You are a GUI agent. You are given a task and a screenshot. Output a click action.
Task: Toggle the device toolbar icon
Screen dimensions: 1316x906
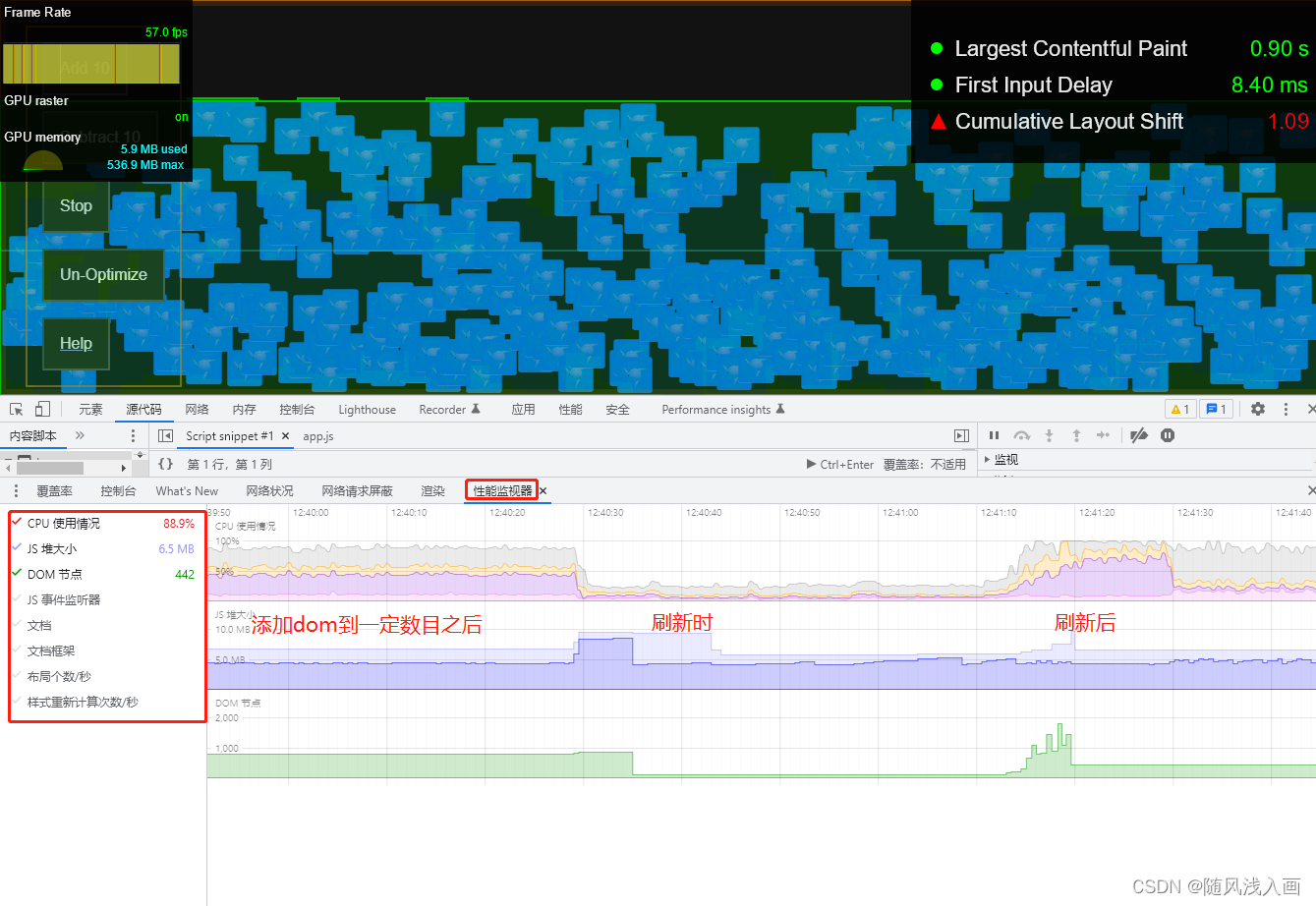coord(42,409)
